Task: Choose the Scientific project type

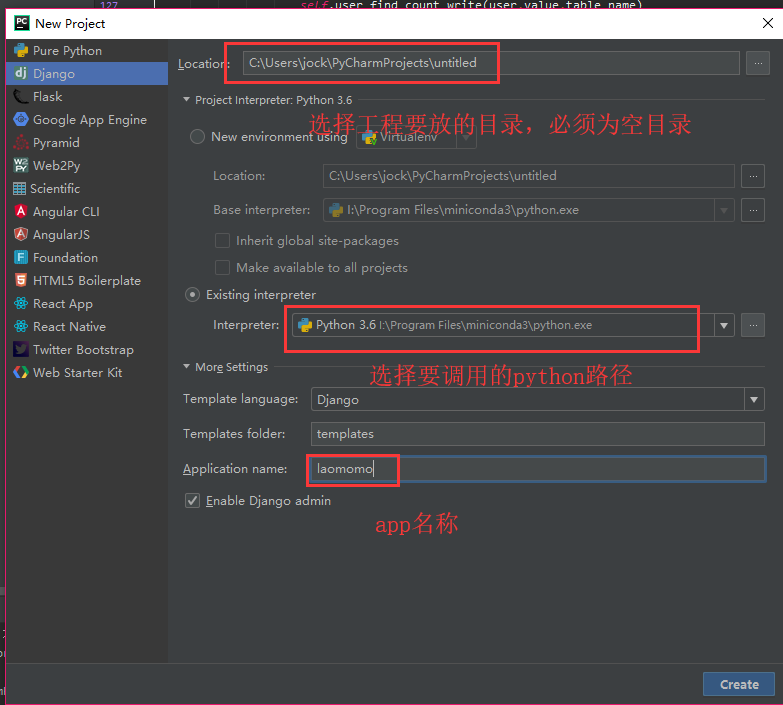Action: 87,188
